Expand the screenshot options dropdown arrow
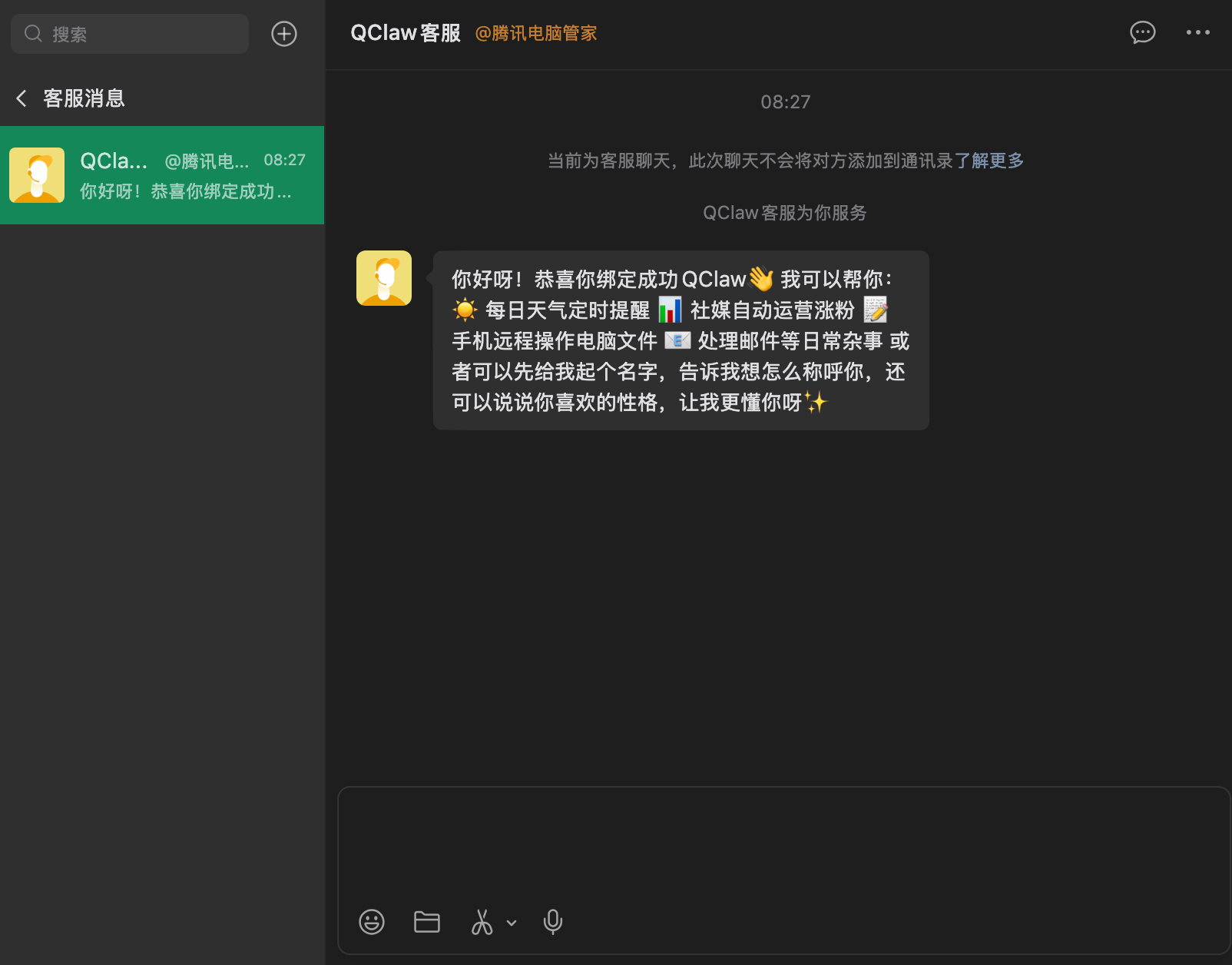The image size is (1232, 965). [x=512, y=923]
